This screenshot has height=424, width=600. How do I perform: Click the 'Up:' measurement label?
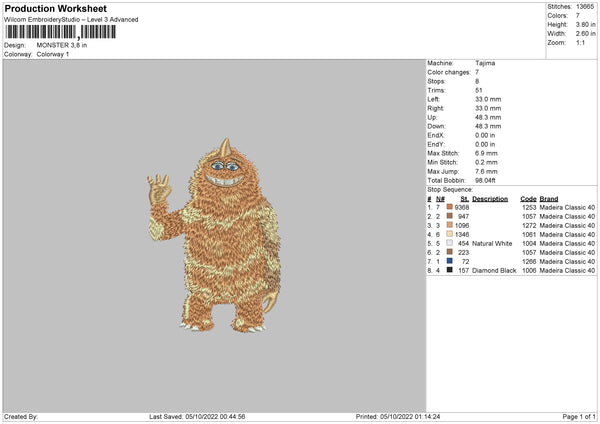click(432, 117)
